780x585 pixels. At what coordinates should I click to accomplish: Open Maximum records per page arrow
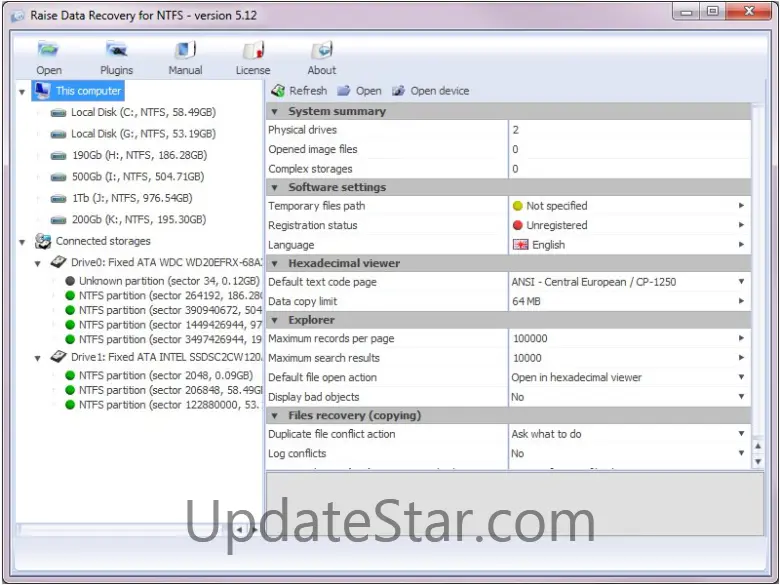(x=741, y=338)
